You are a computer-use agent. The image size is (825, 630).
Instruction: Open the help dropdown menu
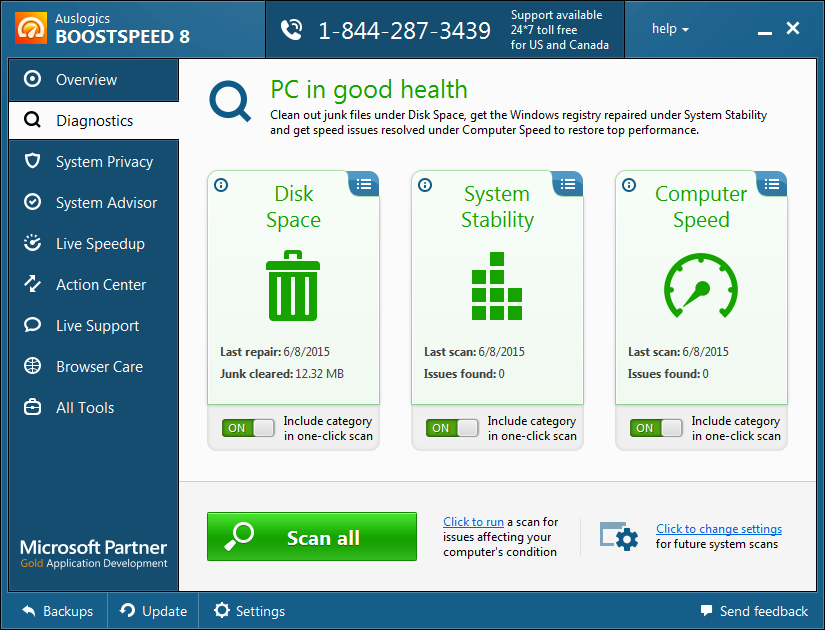(x=670, y=29)
